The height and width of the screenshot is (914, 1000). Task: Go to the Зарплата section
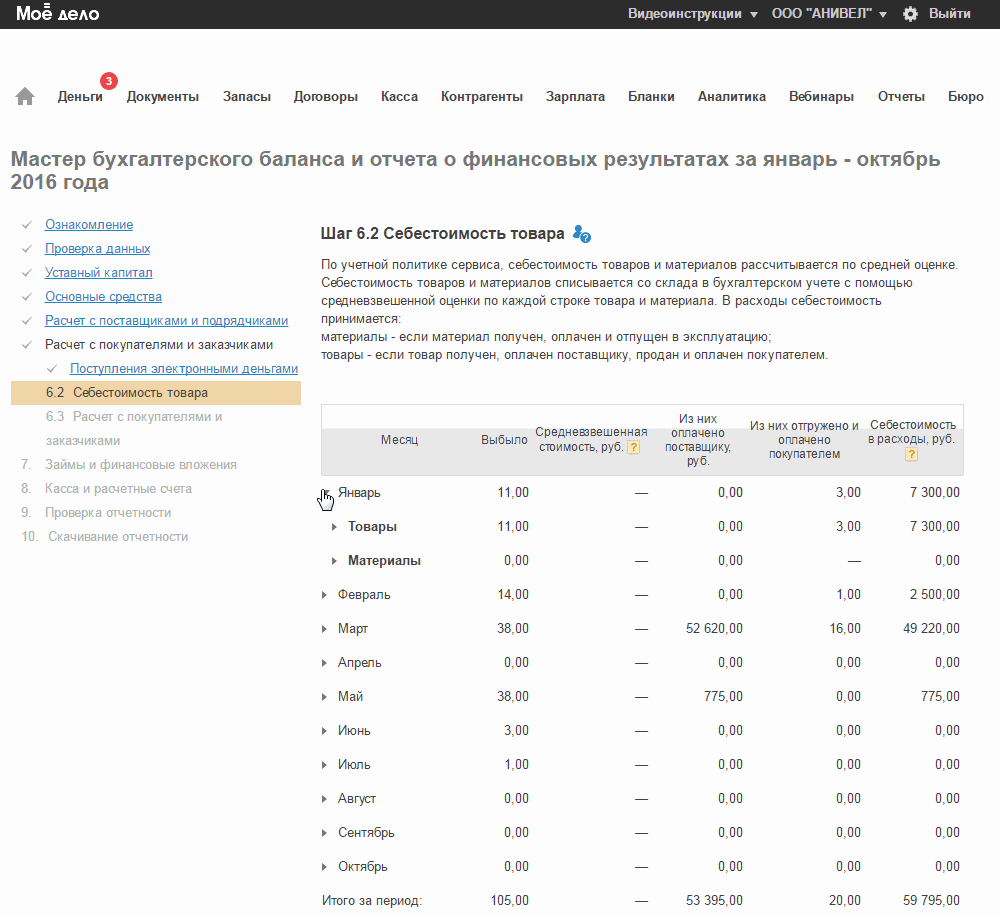[x=575, y=97]
